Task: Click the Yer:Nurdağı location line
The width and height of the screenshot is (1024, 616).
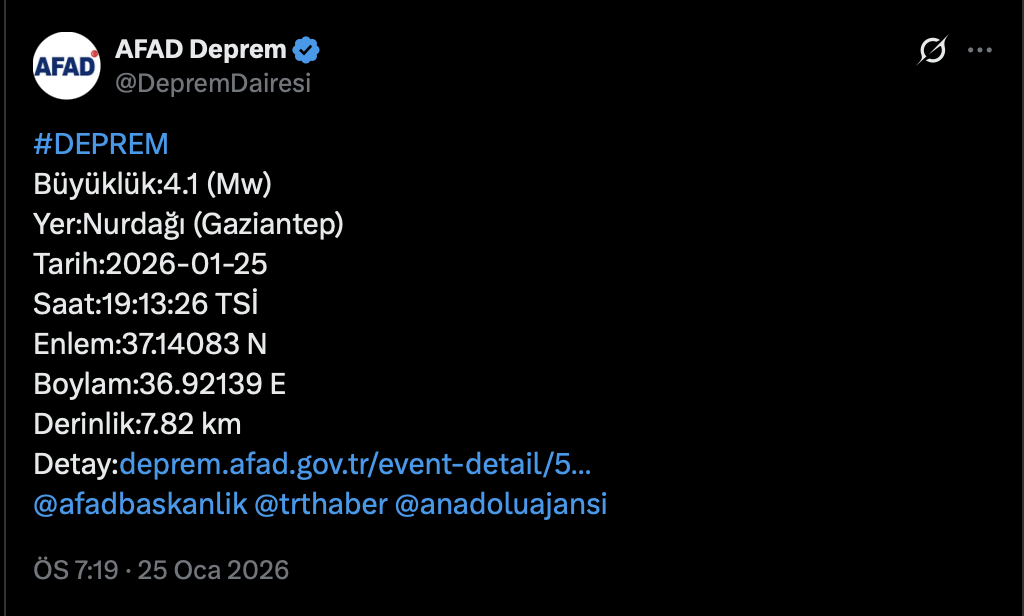Action: click(x=190, y=224)
